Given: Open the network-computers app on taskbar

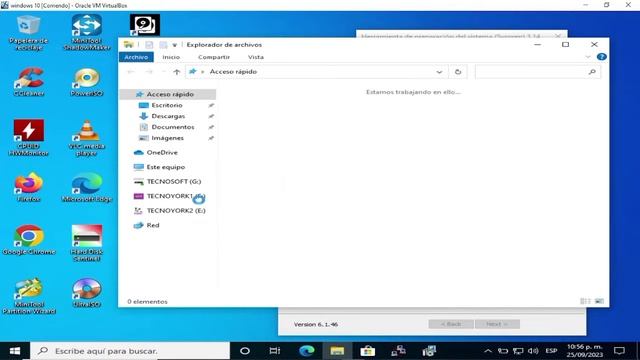Looking at the screenshot, I should click(398, 351).
